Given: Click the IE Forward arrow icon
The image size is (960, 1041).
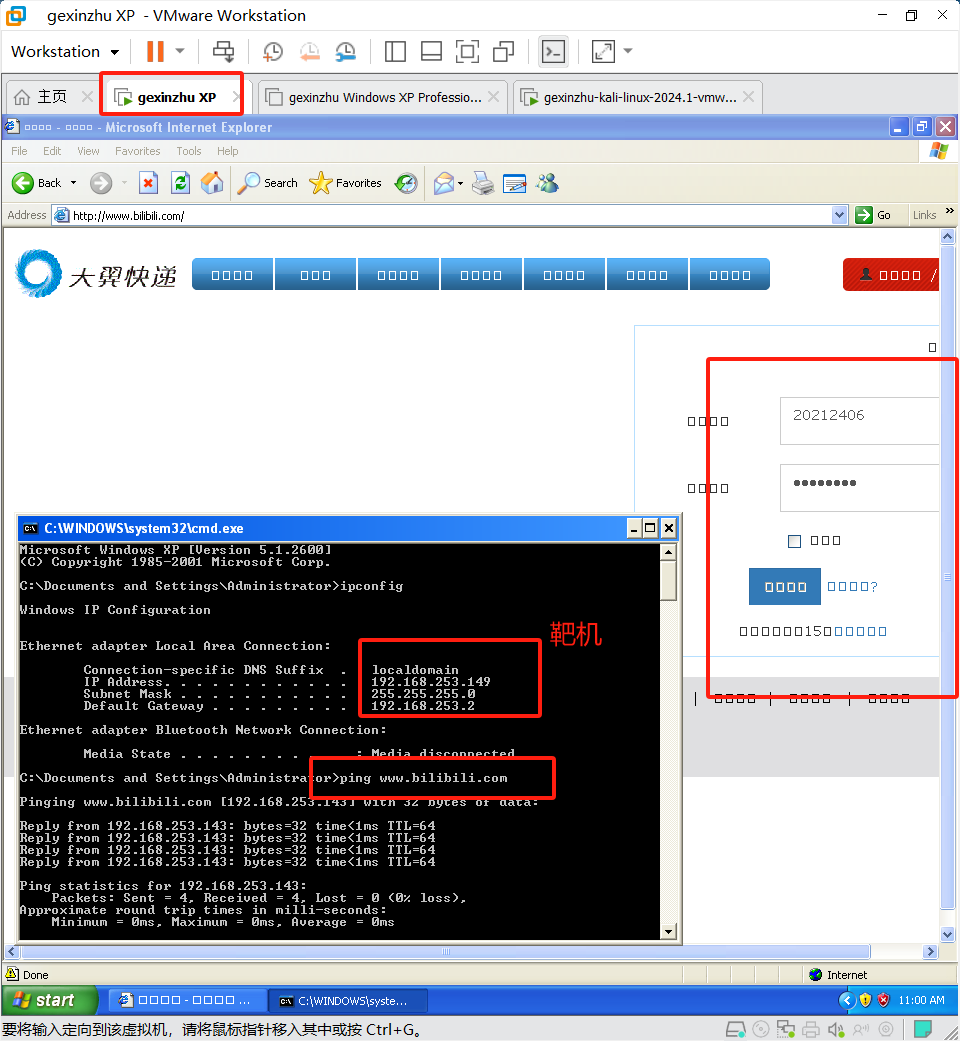Looking at the screenshot, I should [x=101, y=183].
